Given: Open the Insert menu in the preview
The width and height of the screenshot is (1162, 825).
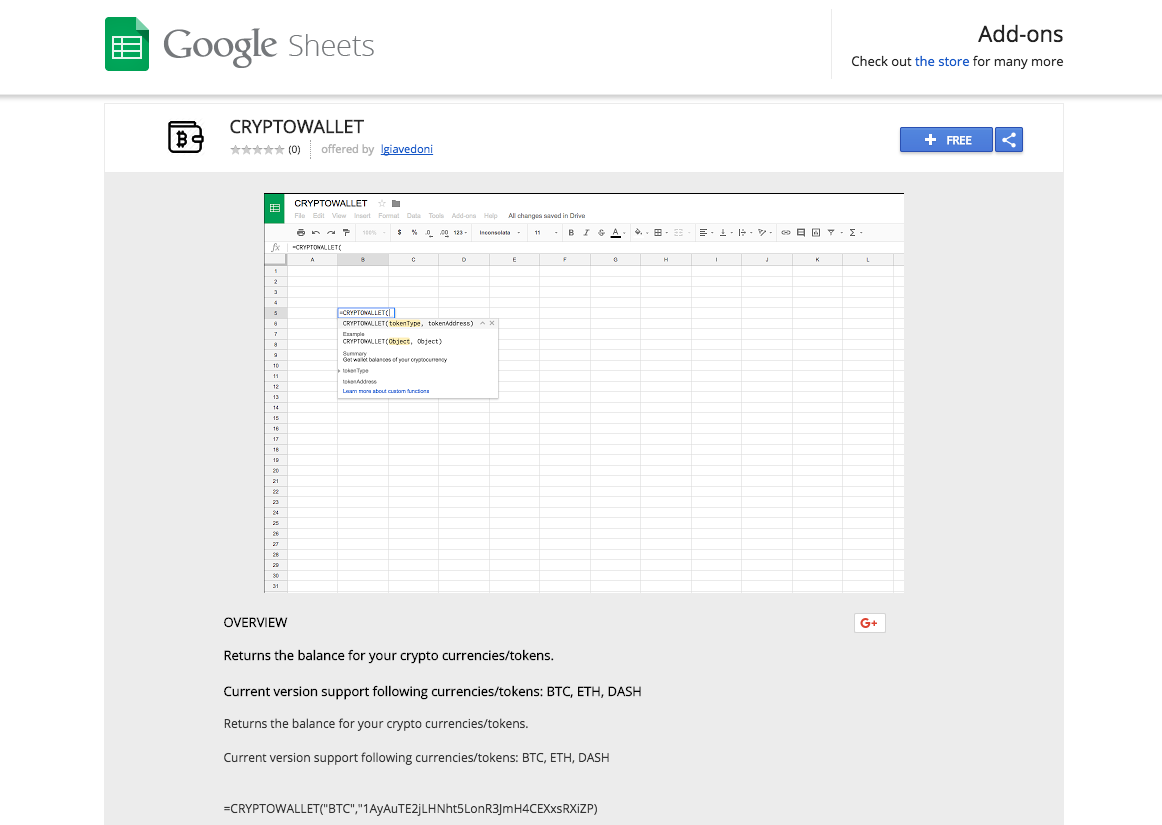Looking at the screenshot, I should [362, 216].
